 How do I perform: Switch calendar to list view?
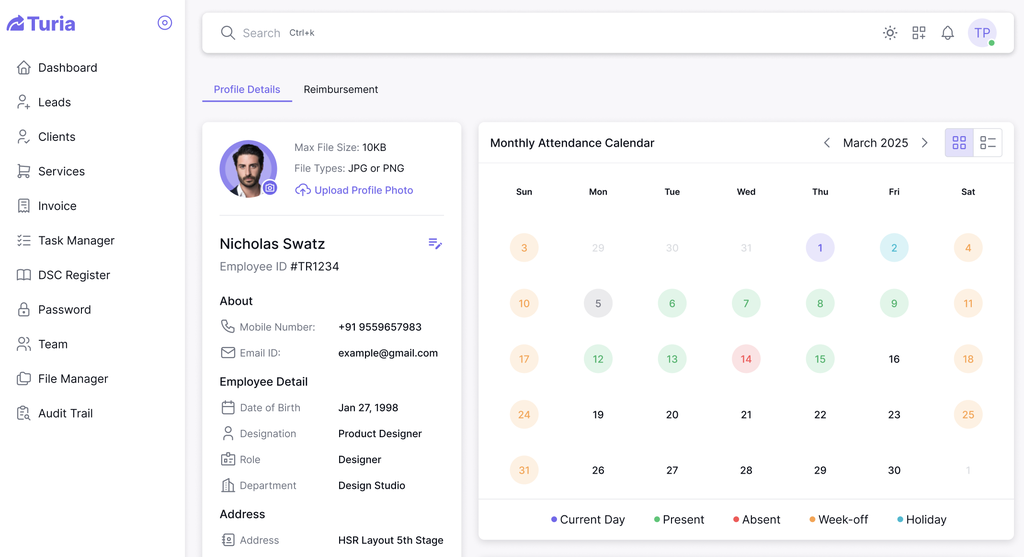(x=987, y=142)
